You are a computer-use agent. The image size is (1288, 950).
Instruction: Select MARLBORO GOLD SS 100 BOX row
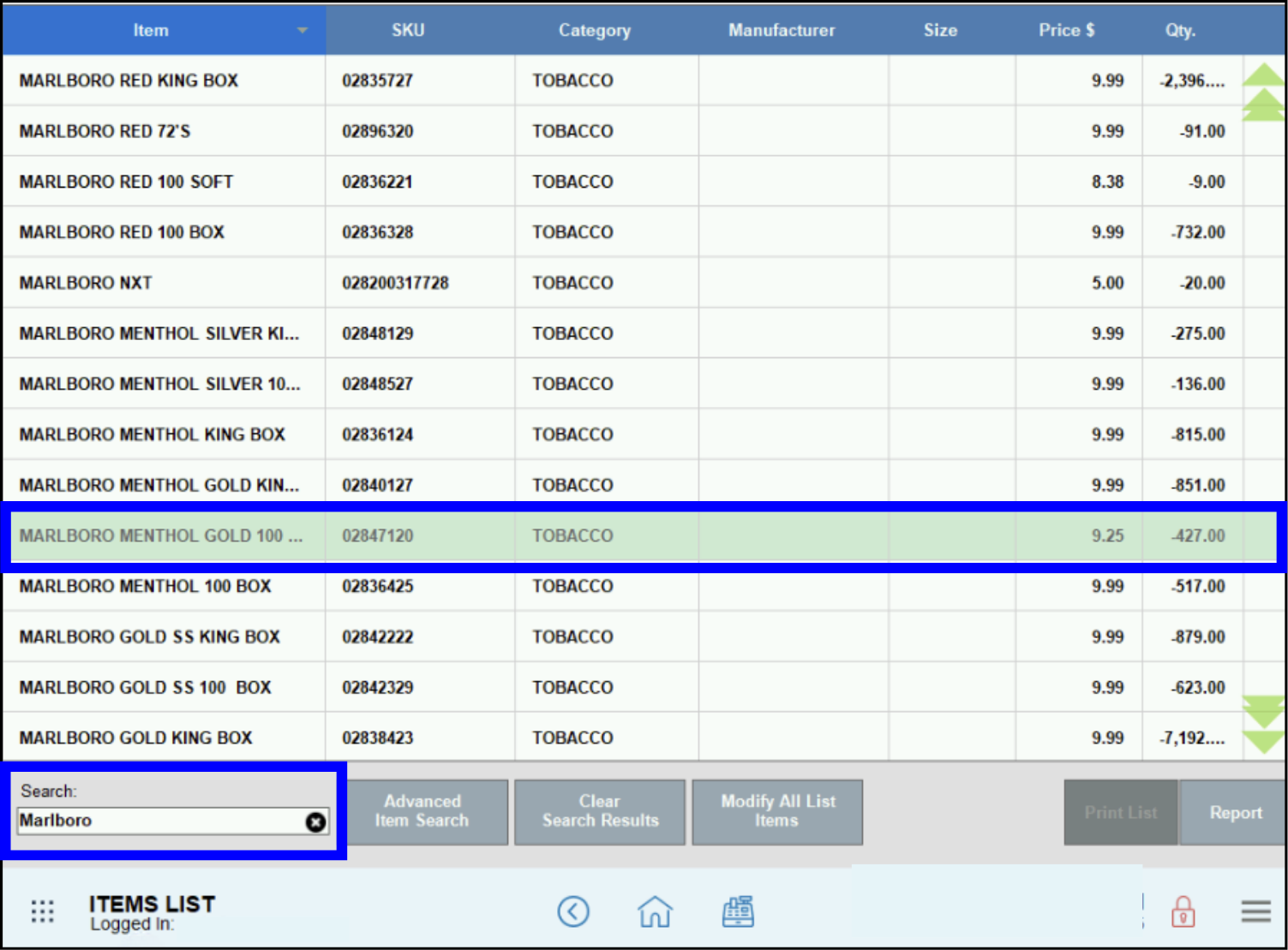623,687
